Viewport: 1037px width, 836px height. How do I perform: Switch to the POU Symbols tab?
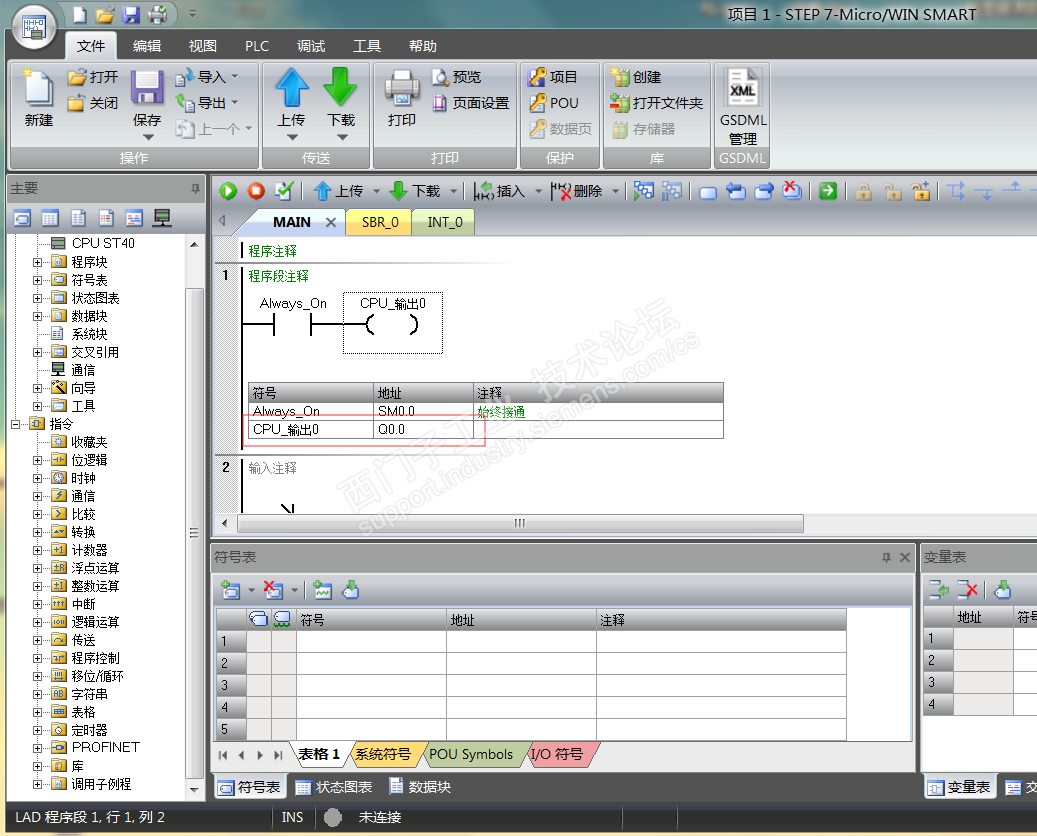coord(471,754)
